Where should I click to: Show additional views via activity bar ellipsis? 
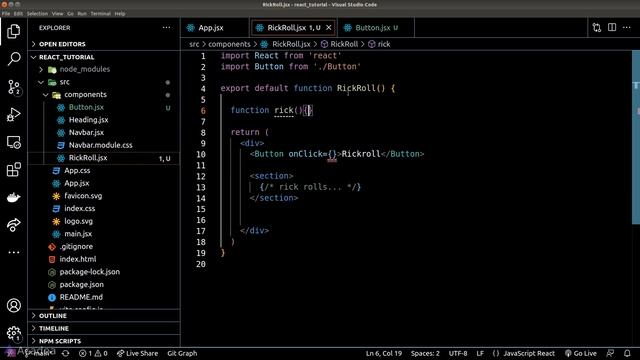(x=13, y=252)
